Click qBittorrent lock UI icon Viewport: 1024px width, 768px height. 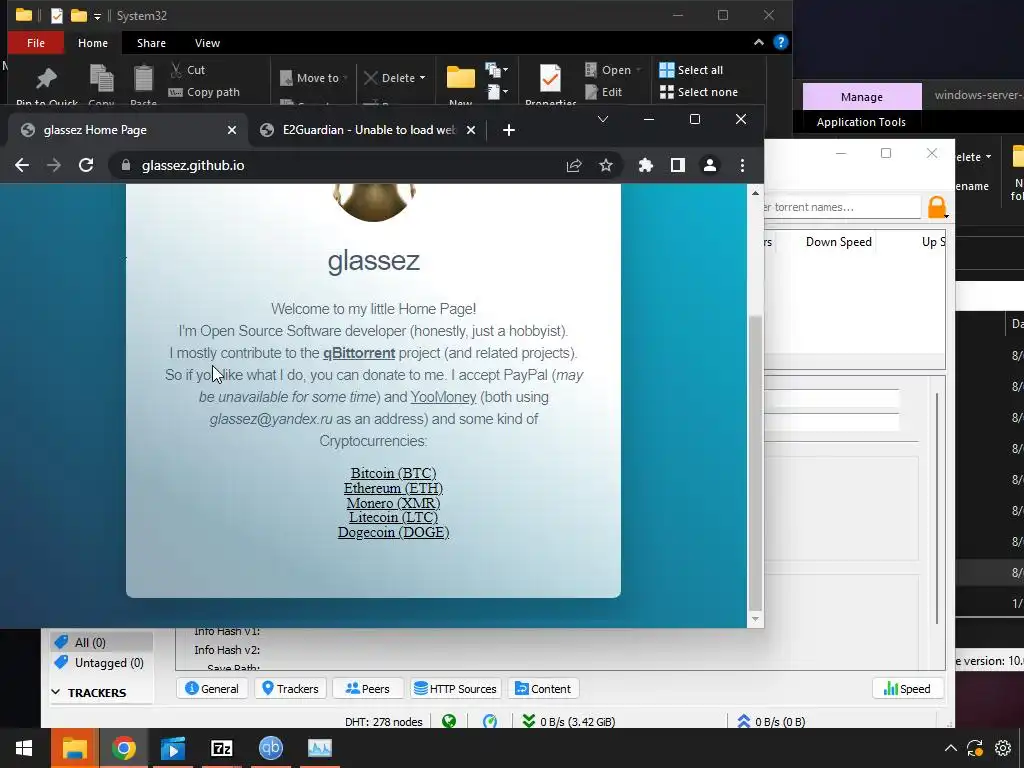pyautogui.click(x=936, y=207)
